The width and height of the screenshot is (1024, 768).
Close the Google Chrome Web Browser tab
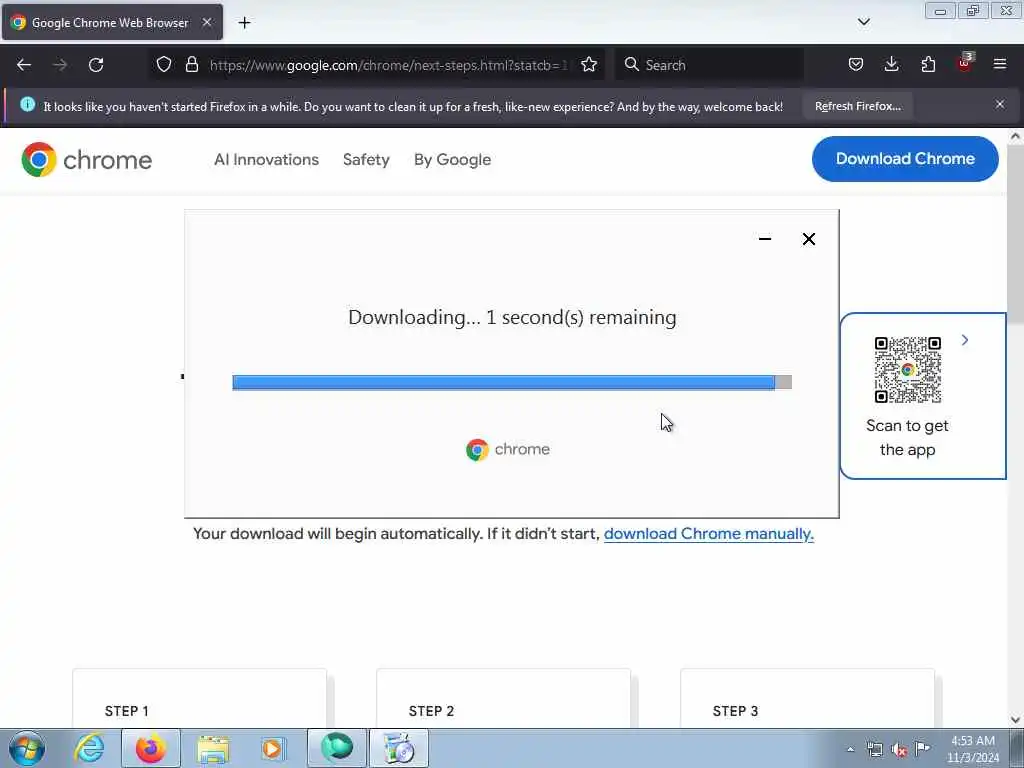pyautogui.click(x=206, y=22)
